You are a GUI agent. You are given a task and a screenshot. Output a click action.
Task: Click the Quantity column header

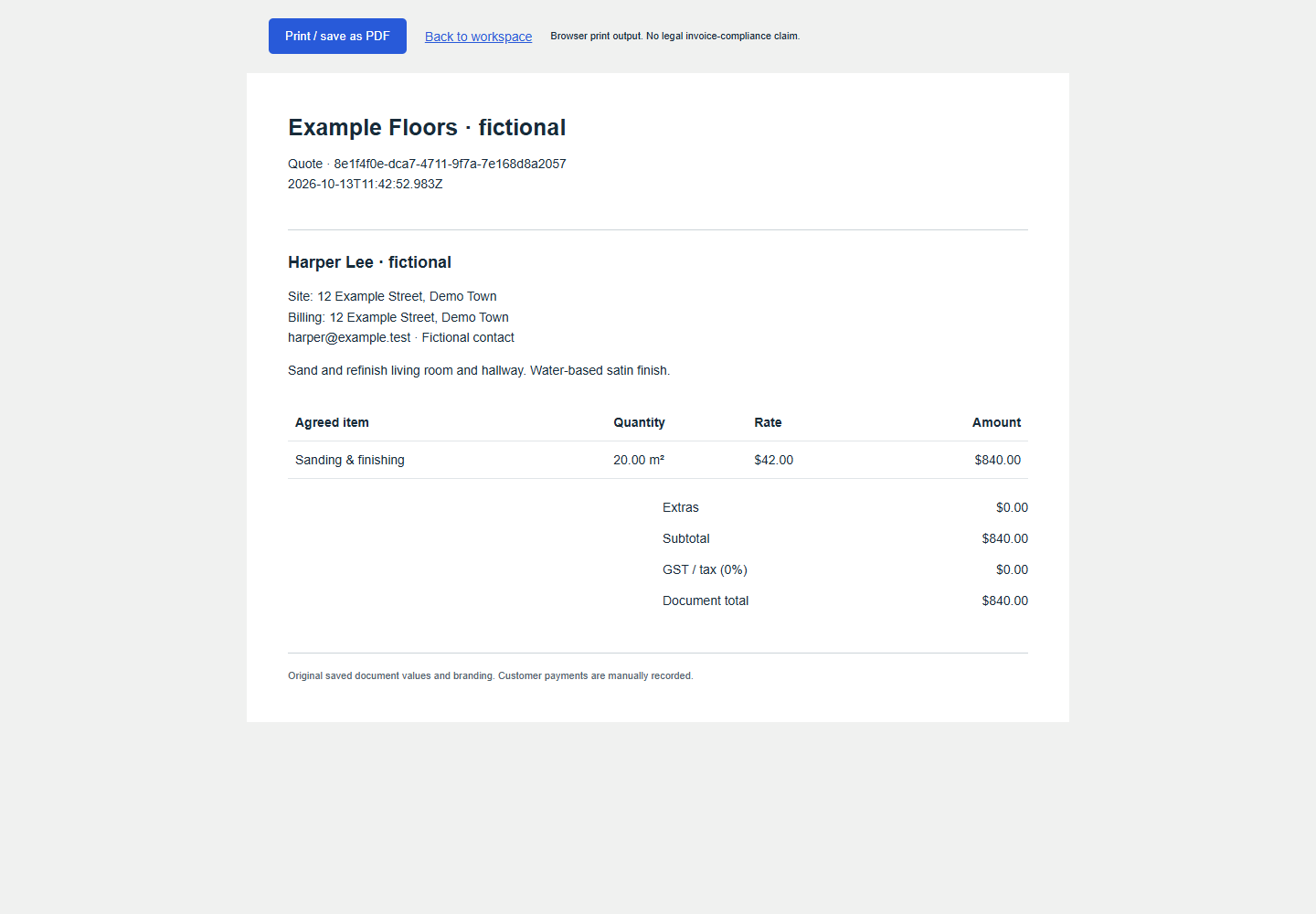point(639,422)
